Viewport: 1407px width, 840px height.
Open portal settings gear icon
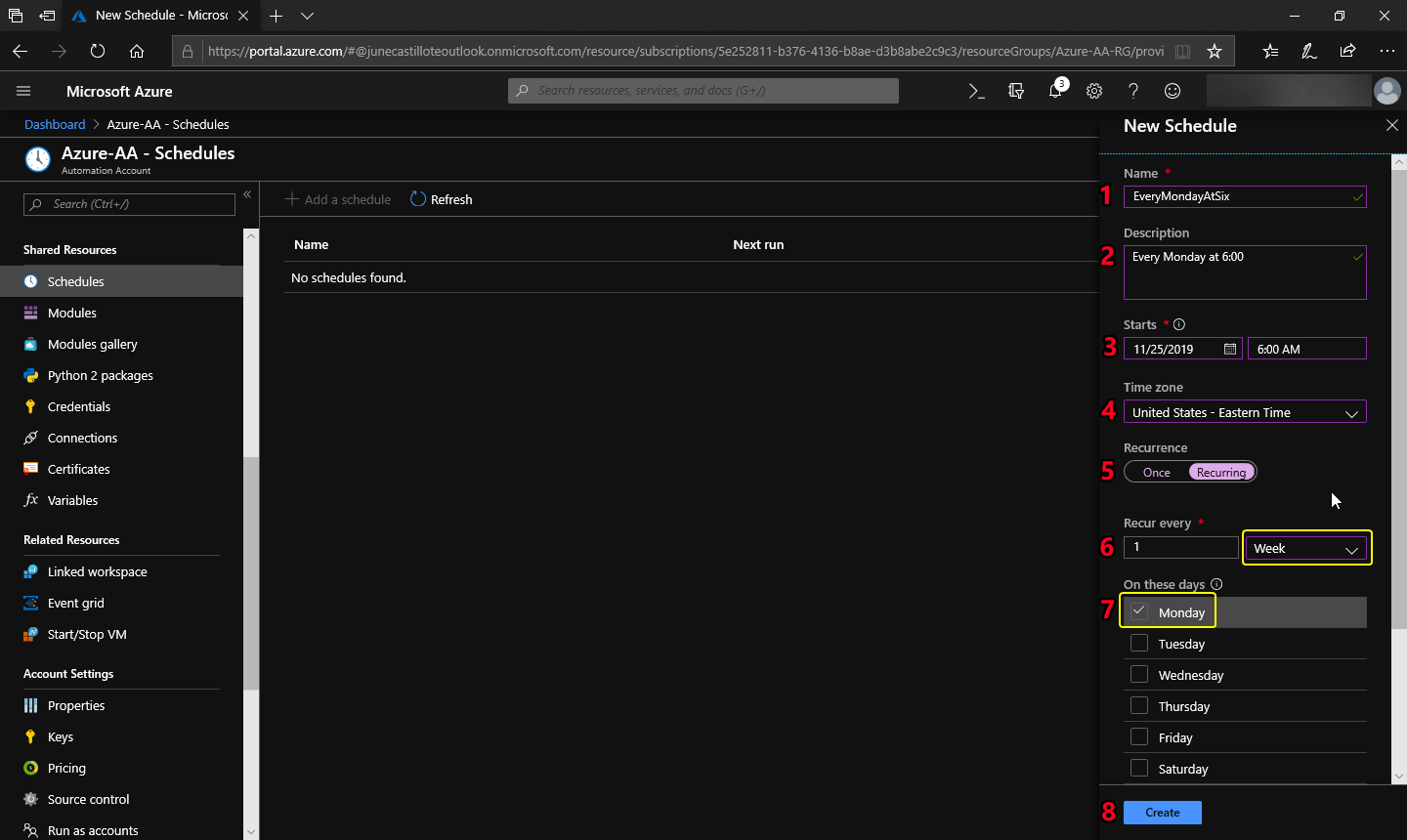[x=1094, y=91]
